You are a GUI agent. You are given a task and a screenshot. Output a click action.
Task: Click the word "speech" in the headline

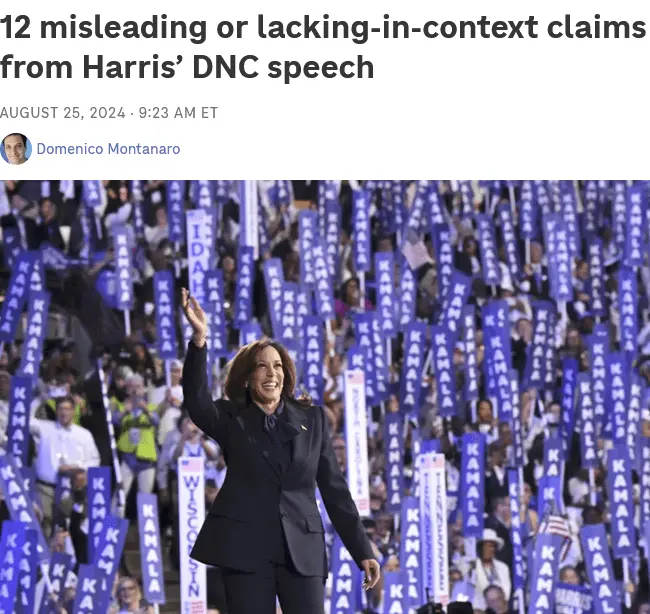coord(321,68)
